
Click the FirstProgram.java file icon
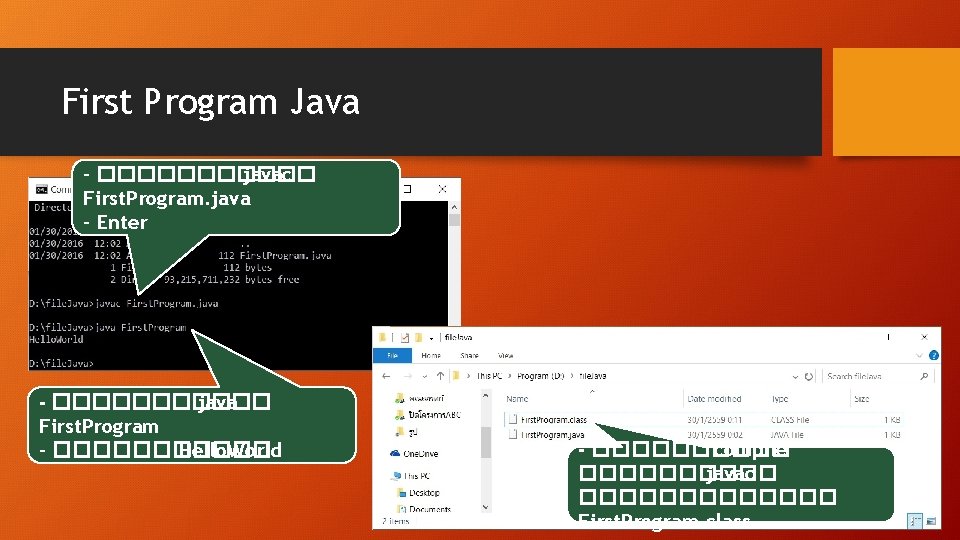[513, 435]
